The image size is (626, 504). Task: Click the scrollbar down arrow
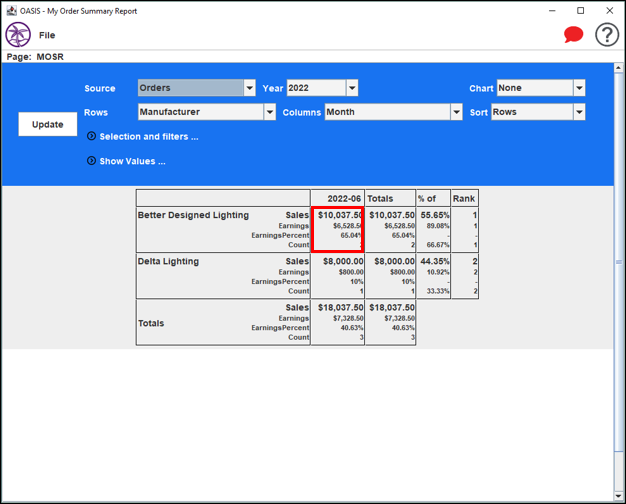coord(618,496)
